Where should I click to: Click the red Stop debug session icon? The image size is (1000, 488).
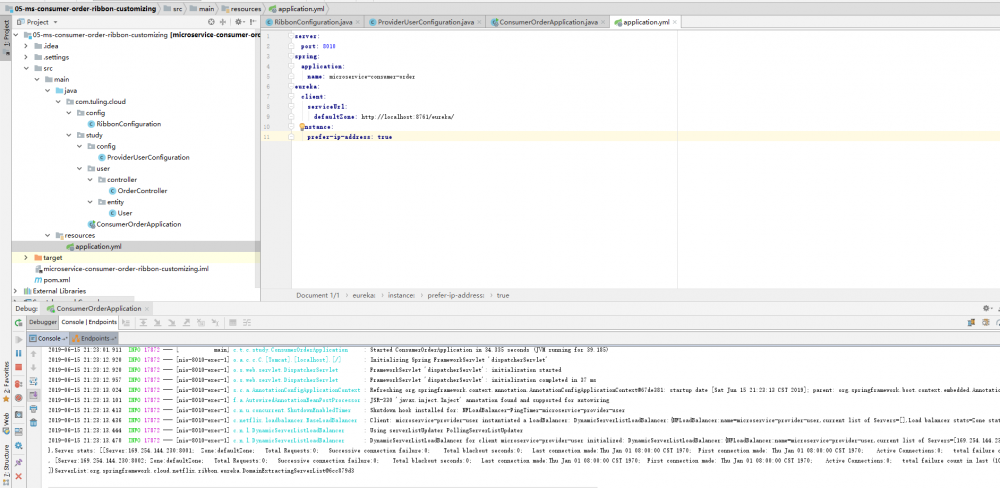[17, 367]
